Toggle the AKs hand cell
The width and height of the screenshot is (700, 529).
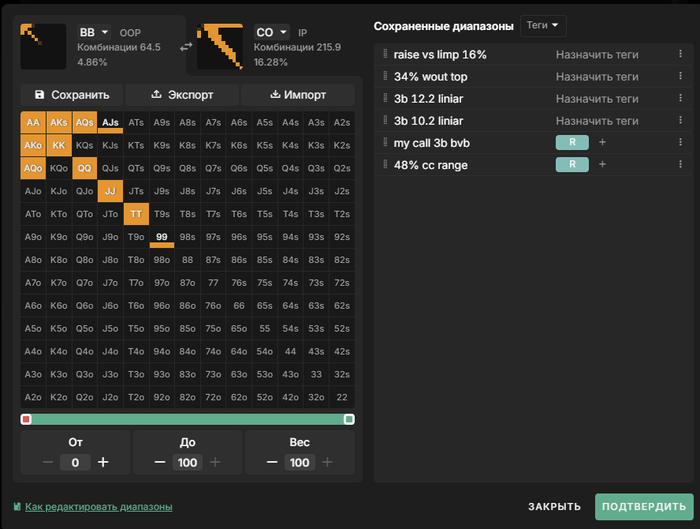pyautogui.click(x=58, y=122)
